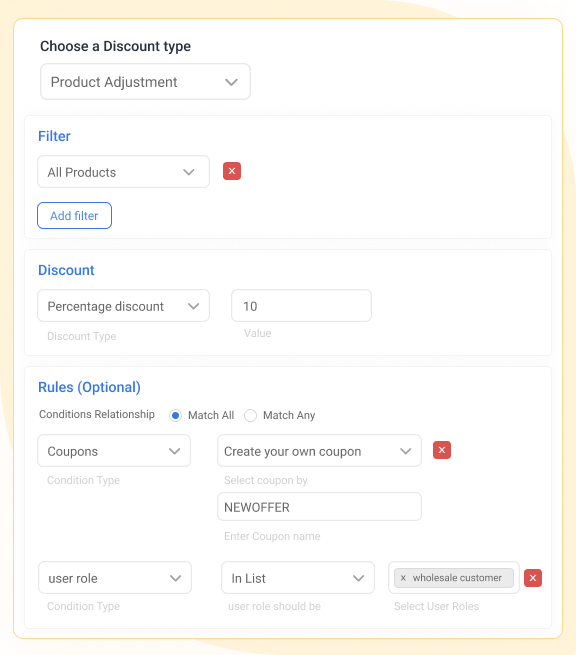Click chevron arrow on All Products dropdown
This screenshot has height=655, width=576.
(x=189, y=172)
